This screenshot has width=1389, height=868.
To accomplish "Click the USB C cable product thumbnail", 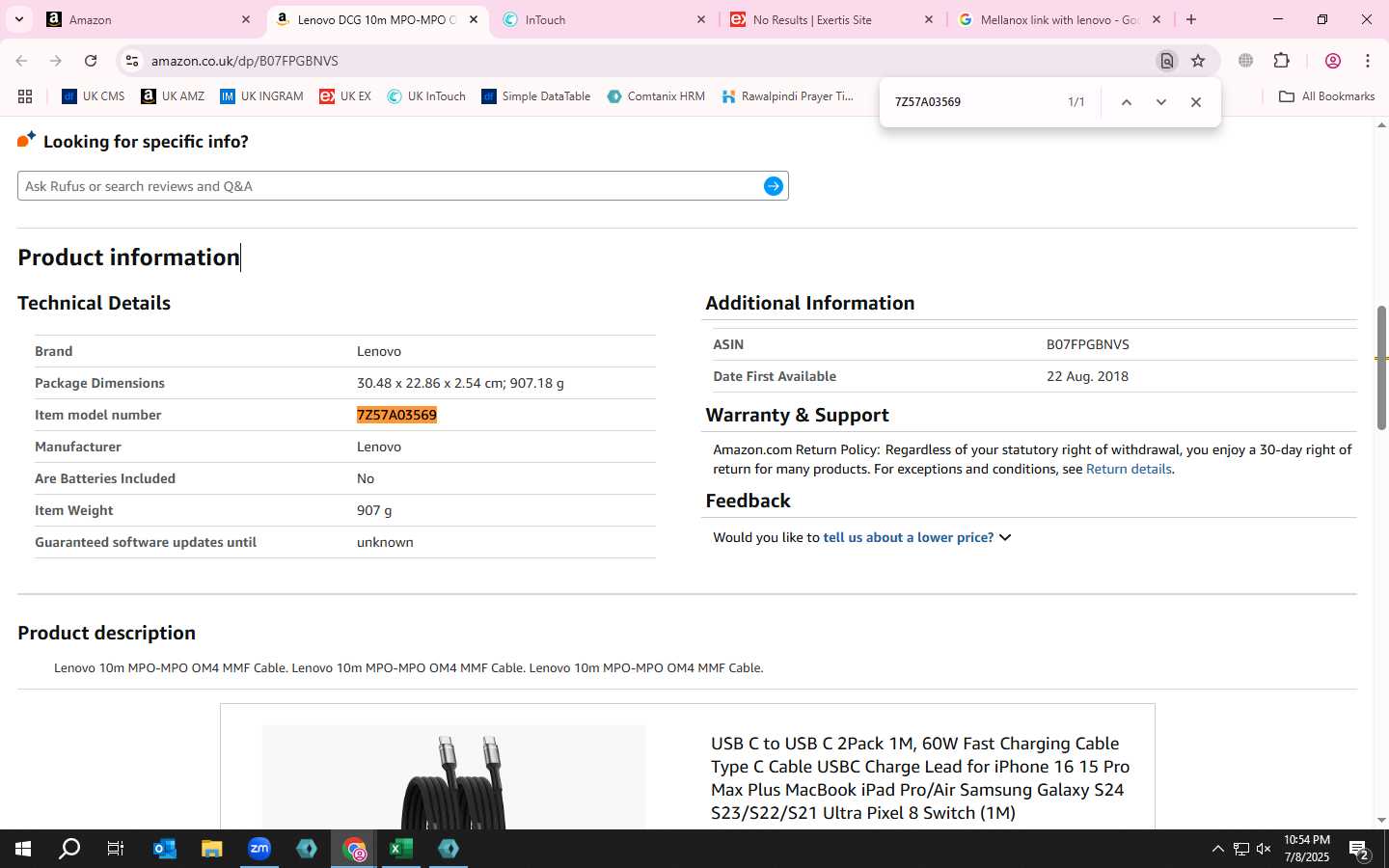I will (453, 777).
